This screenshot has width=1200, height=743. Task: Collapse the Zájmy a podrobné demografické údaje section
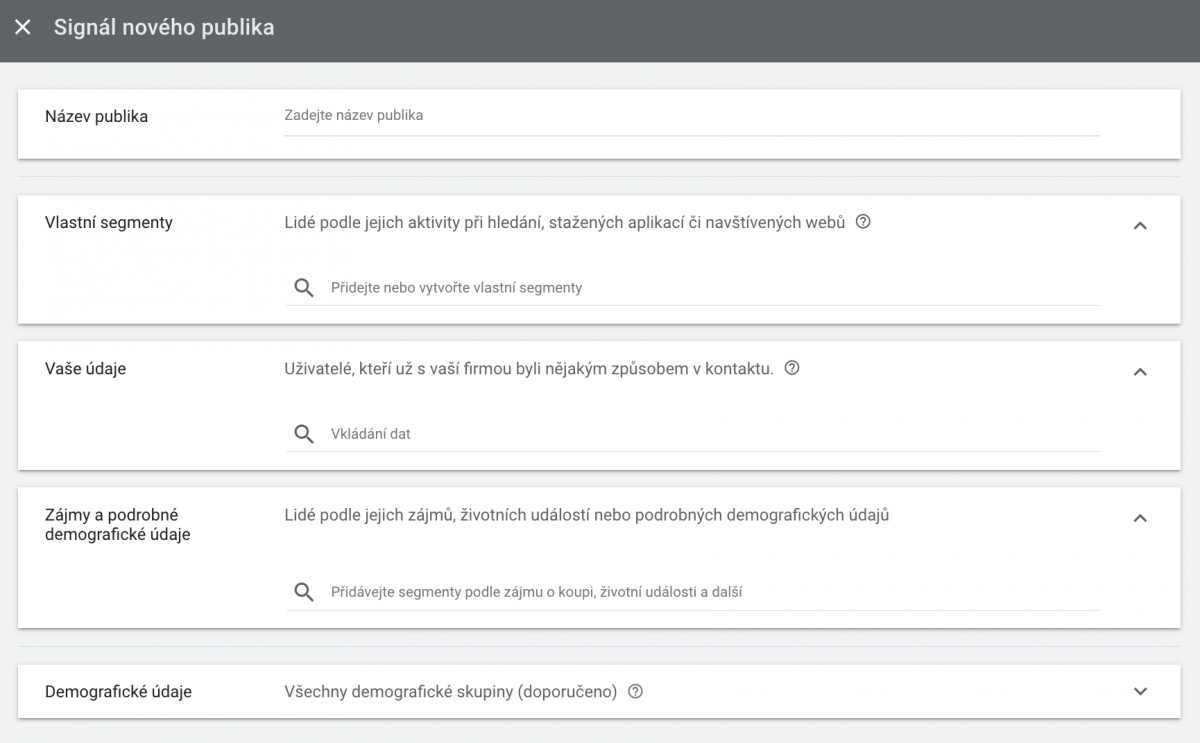pos(1140,519)
